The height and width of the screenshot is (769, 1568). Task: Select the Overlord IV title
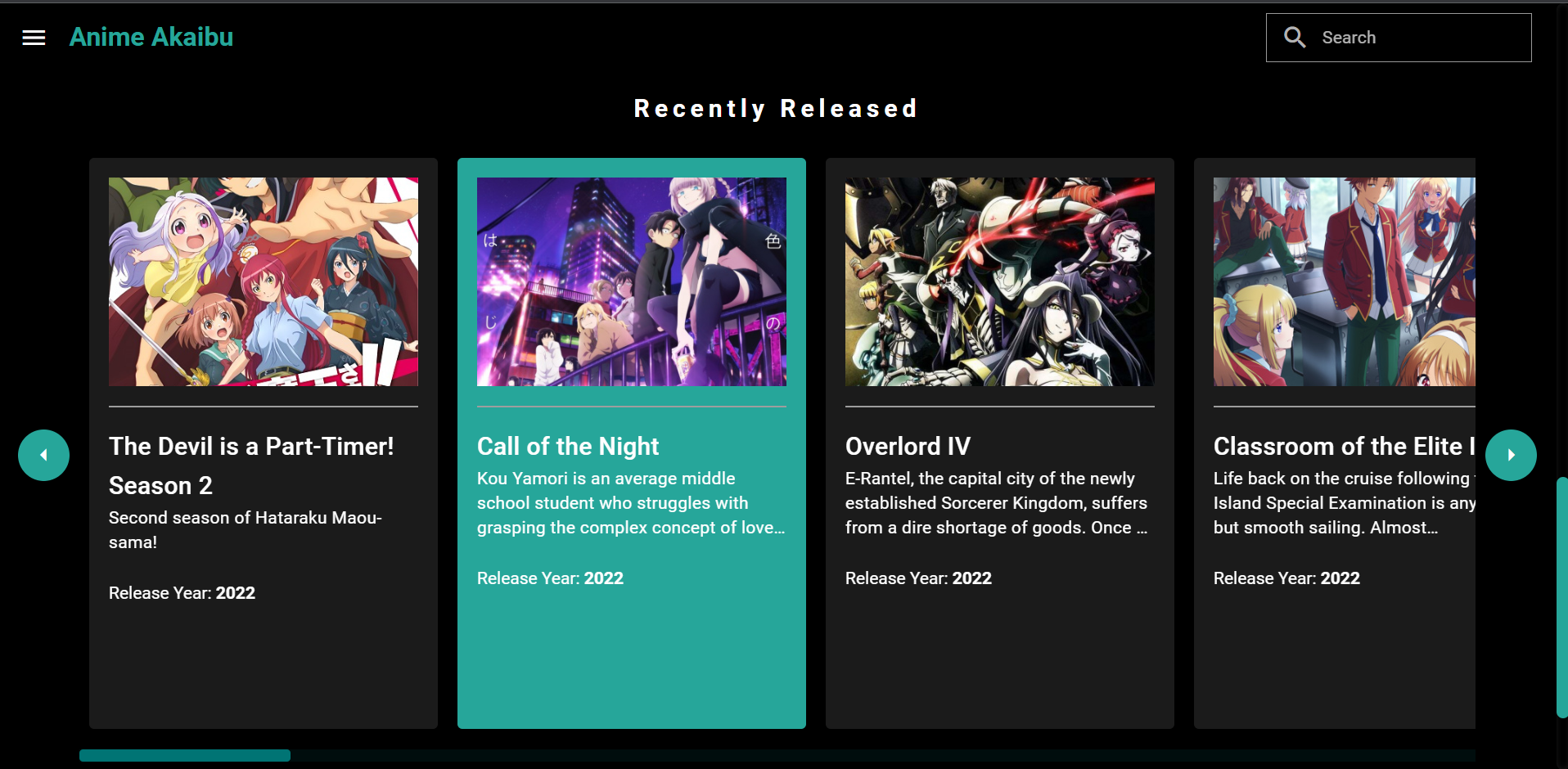click(908, 446)
